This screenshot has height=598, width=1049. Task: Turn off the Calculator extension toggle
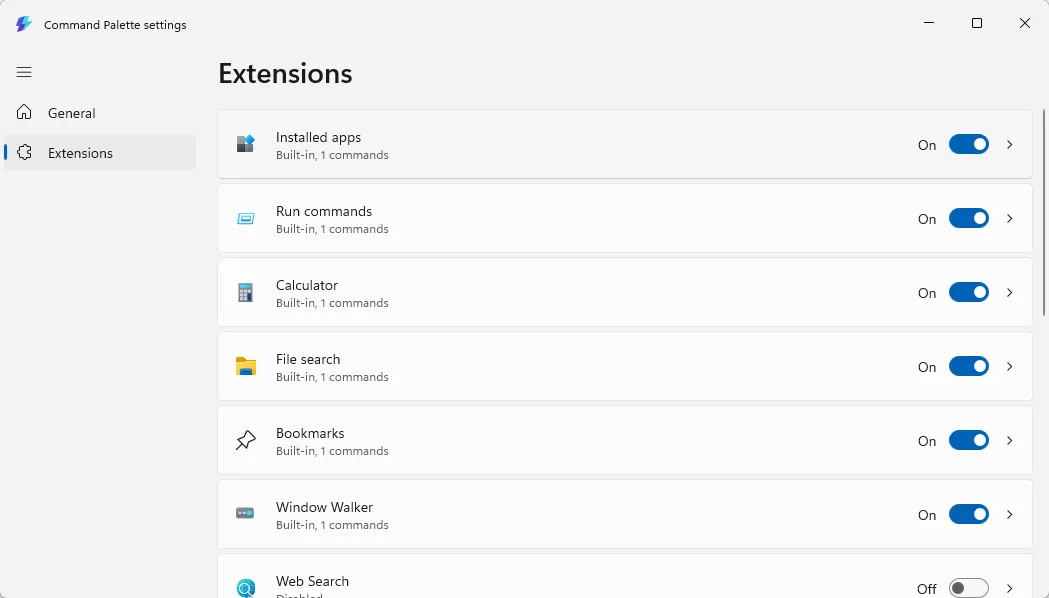968,292
